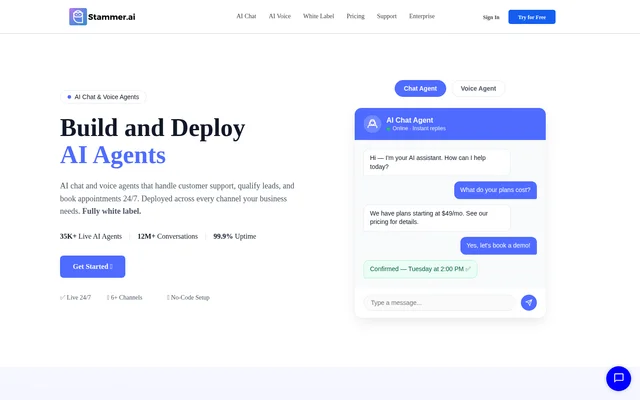
Task: Open the Support nav item
Action: coord(387,16)
